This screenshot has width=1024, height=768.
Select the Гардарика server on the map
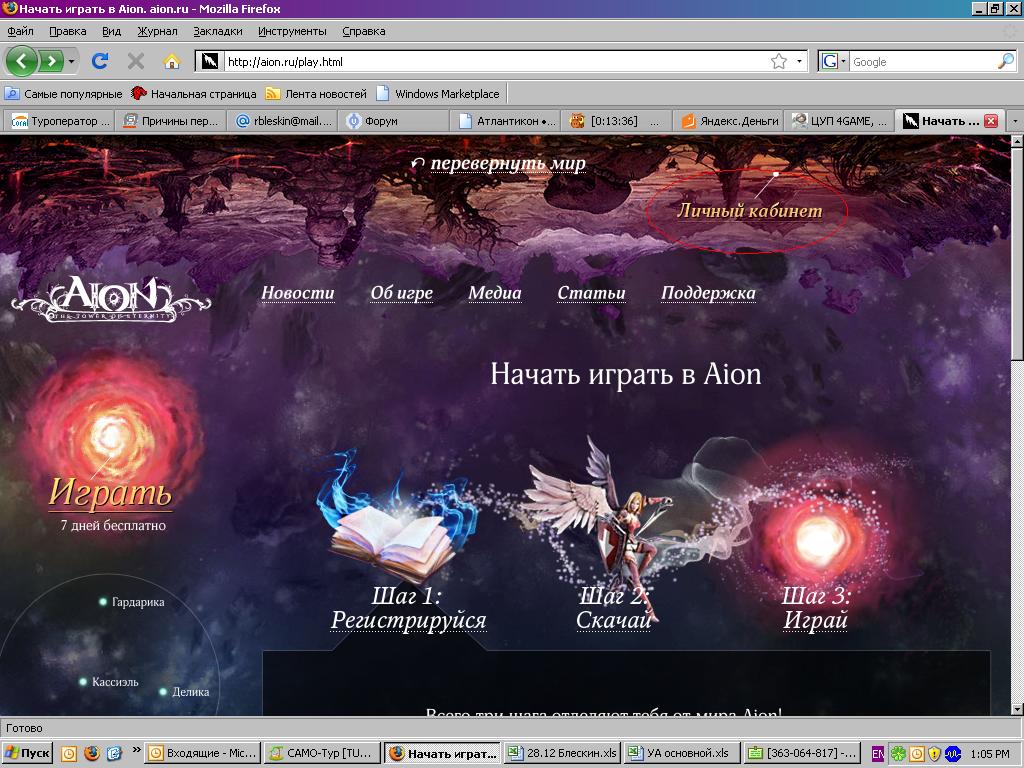pos(137,602)
